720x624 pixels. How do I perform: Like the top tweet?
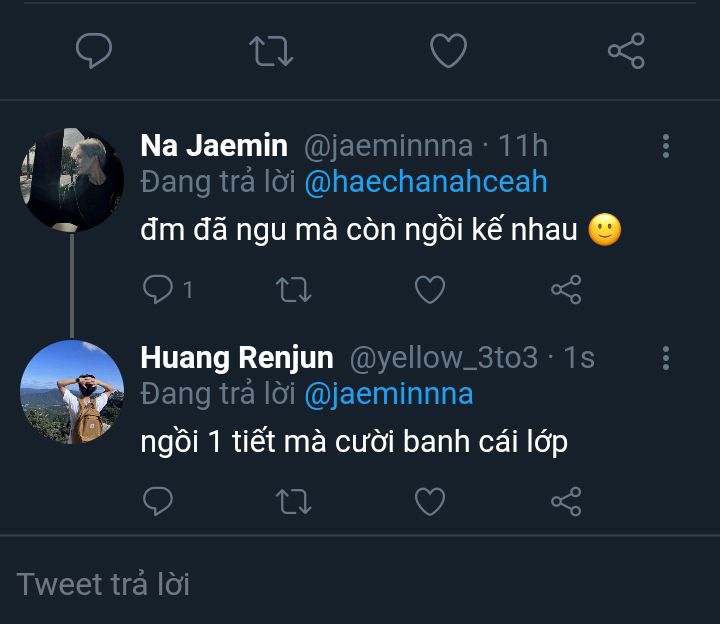tap(448, 50)
